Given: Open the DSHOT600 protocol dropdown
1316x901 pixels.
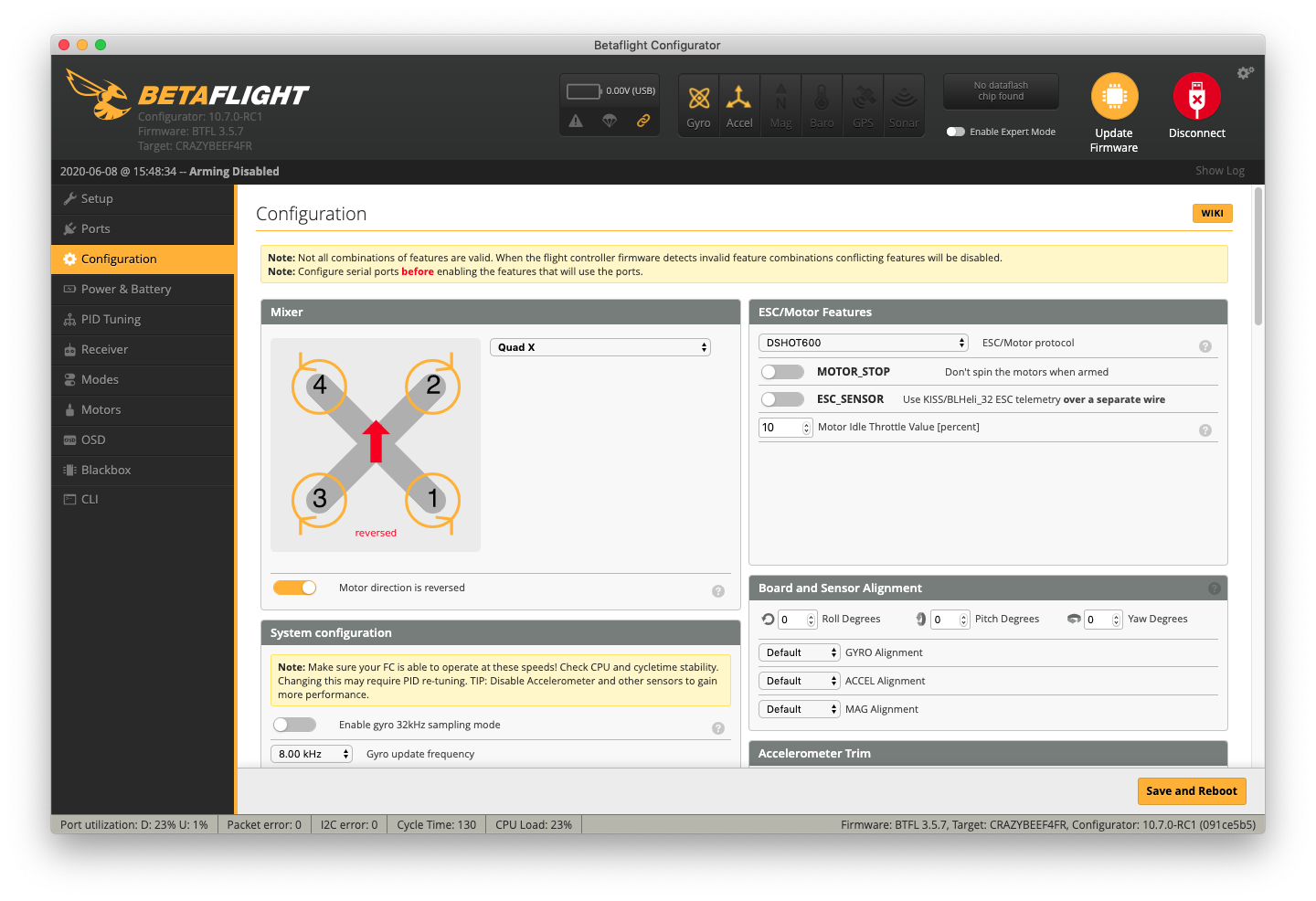Looking at the screenshot, I should coord(864,343).
